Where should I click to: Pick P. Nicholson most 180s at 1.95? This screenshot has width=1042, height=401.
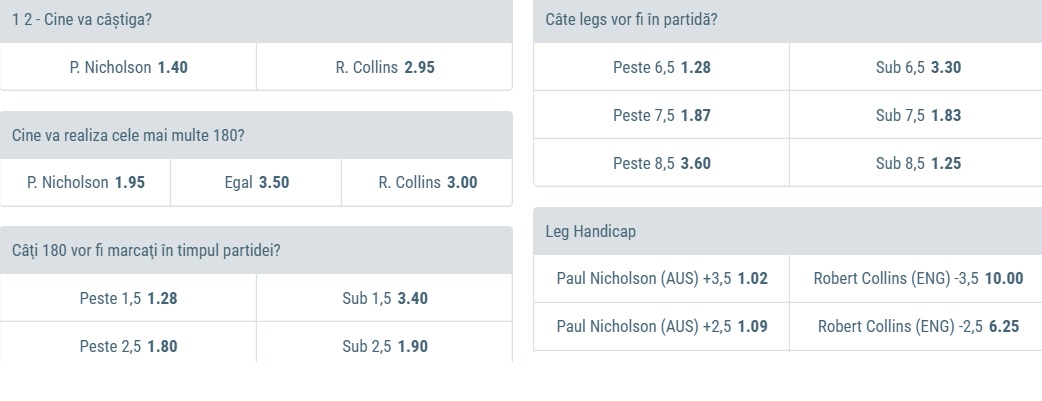(86, 183)
